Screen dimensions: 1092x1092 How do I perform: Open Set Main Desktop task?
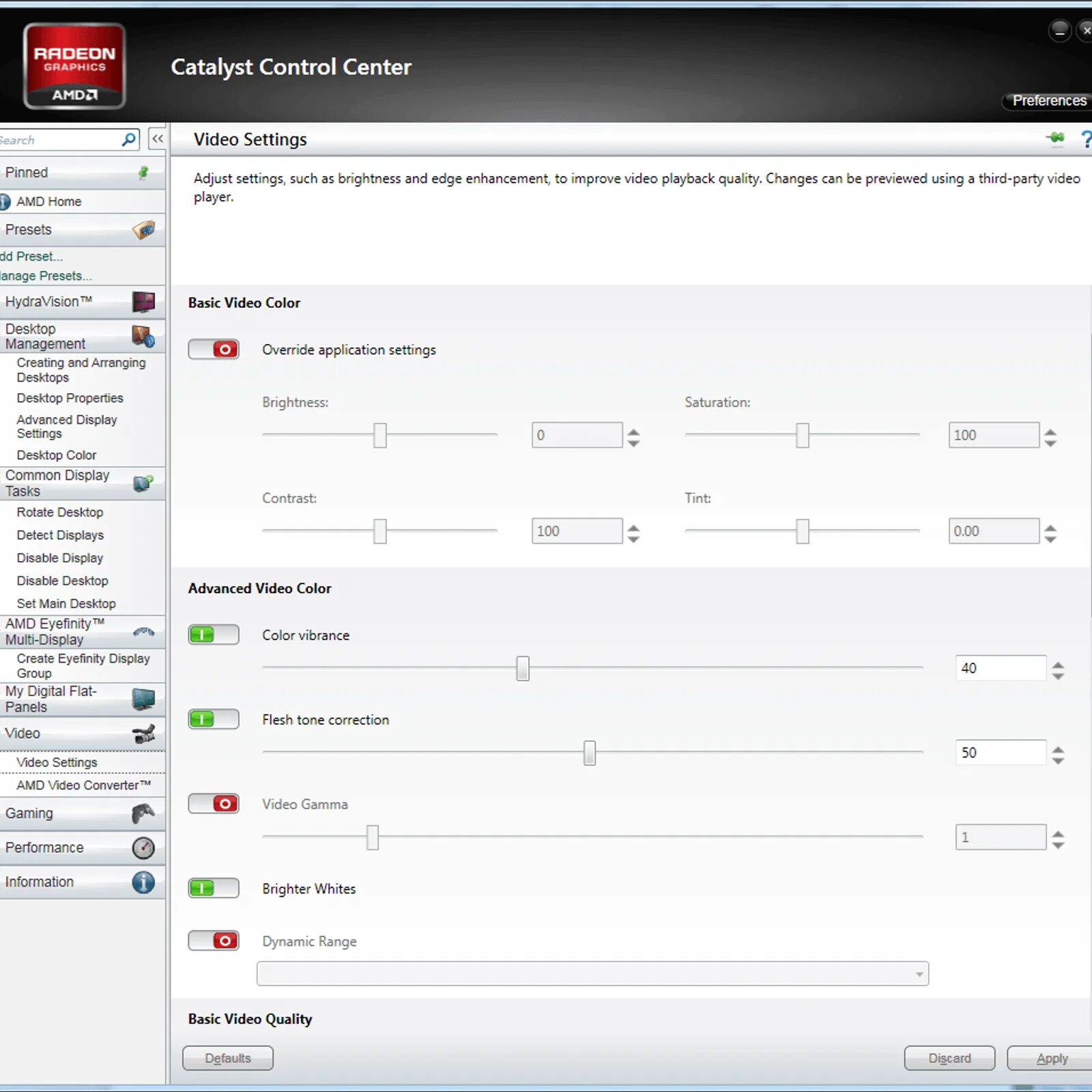pos(66,603)
